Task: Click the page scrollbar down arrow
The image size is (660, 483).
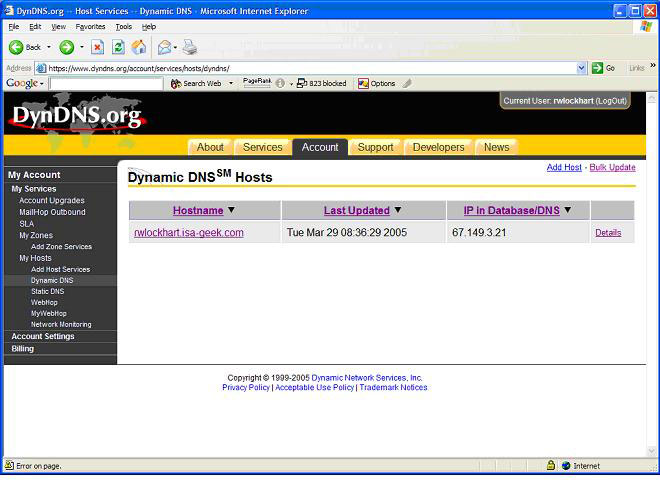Action: [x=652, y=452]
